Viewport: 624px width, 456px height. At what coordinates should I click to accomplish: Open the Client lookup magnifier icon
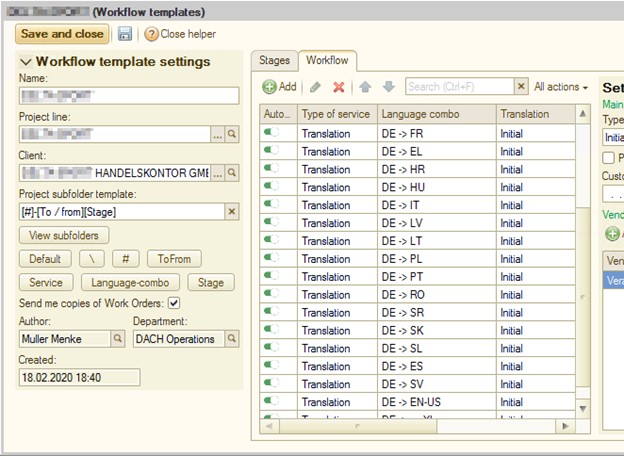coord(232,172)
